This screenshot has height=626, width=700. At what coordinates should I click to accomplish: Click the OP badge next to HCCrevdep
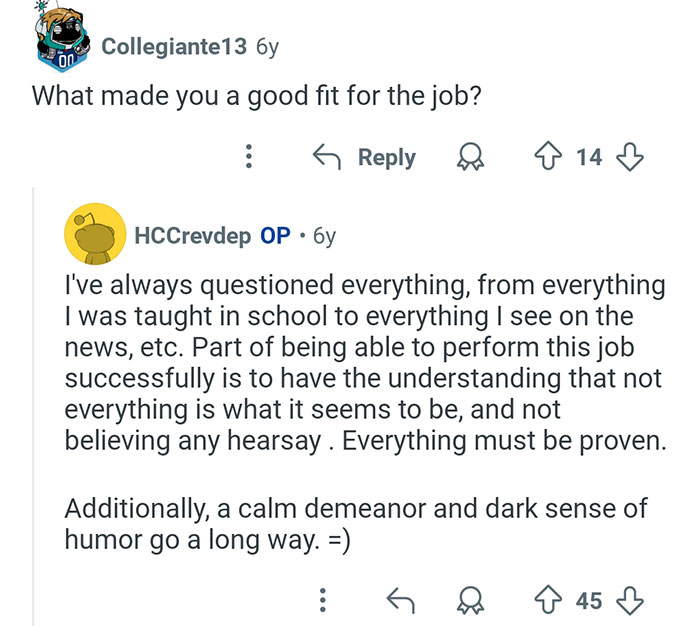pos(275,236)
